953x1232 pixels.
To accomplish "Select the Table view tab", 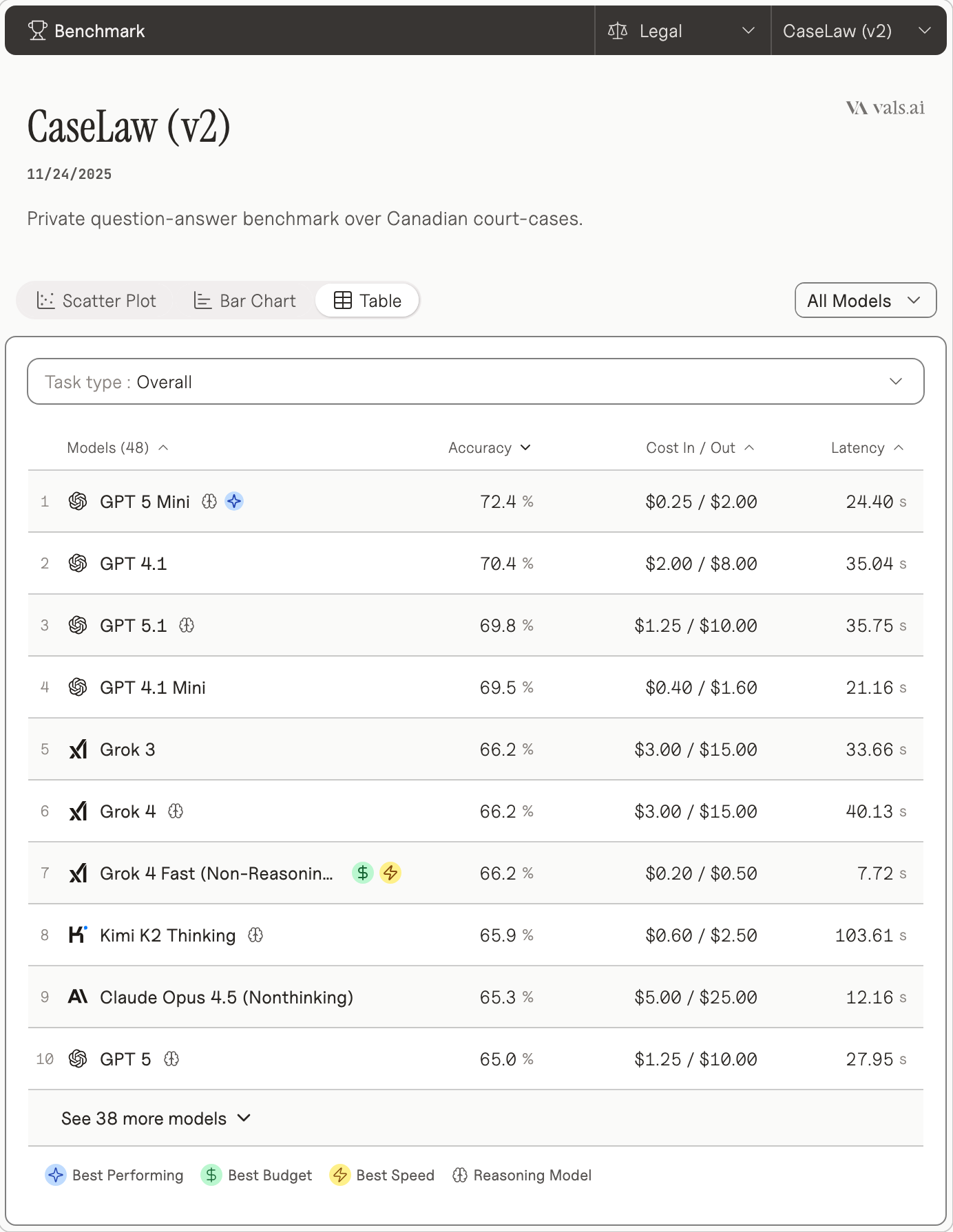I will pyautogui.click(x=368, y=301).
